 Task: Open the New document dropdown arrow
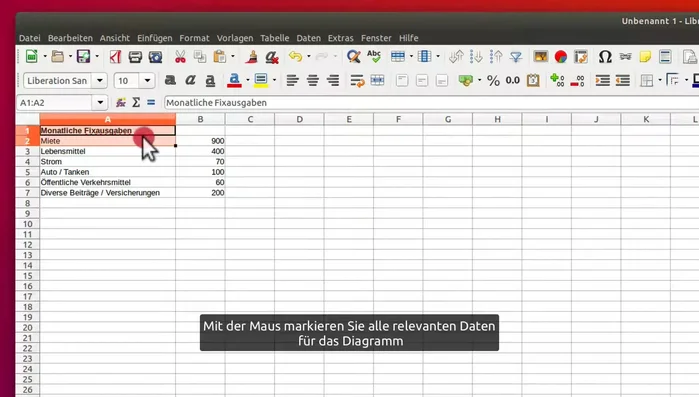tap(45, 57)
